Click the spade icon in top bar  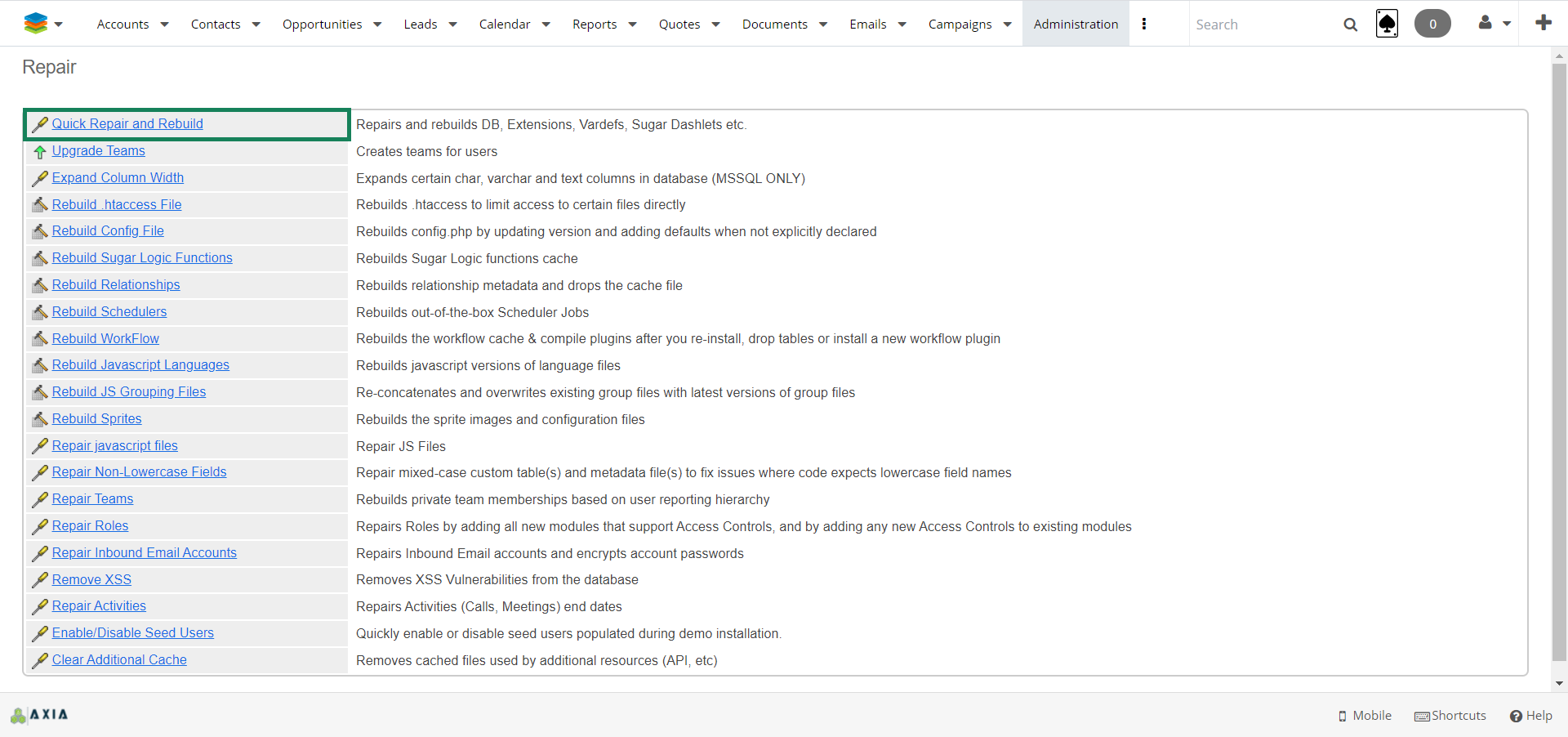click(x=1387, y=24)
